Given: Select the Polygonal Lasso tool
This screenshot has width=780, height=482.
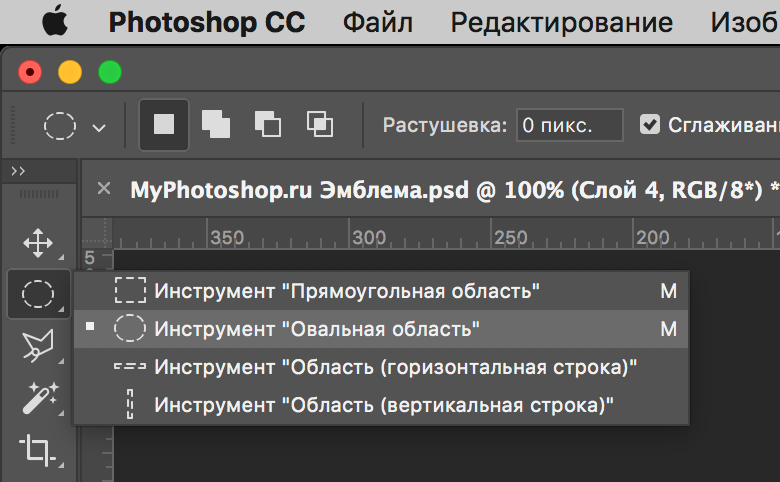Looking at the screenshot, I should 38,346.
